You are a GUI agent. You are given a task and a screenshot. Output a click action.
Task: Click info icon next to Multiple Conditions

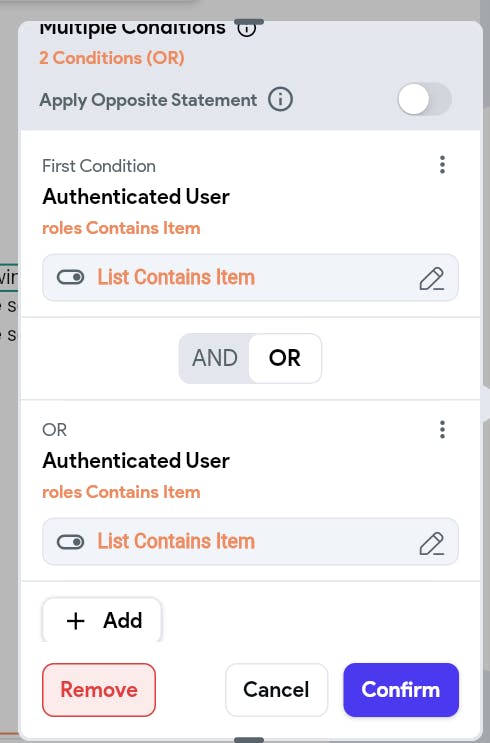[x=246, y=28]
